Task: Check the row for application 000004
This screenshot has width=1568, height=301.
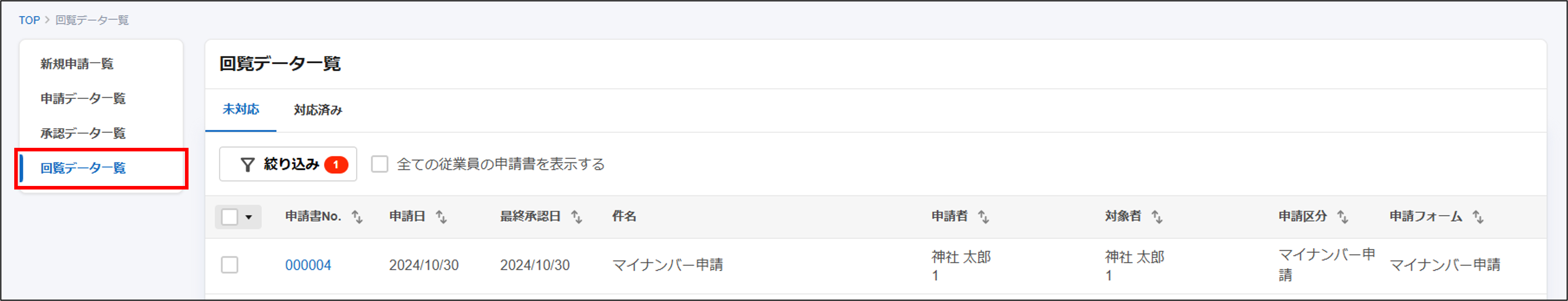Action: (229, 265)
